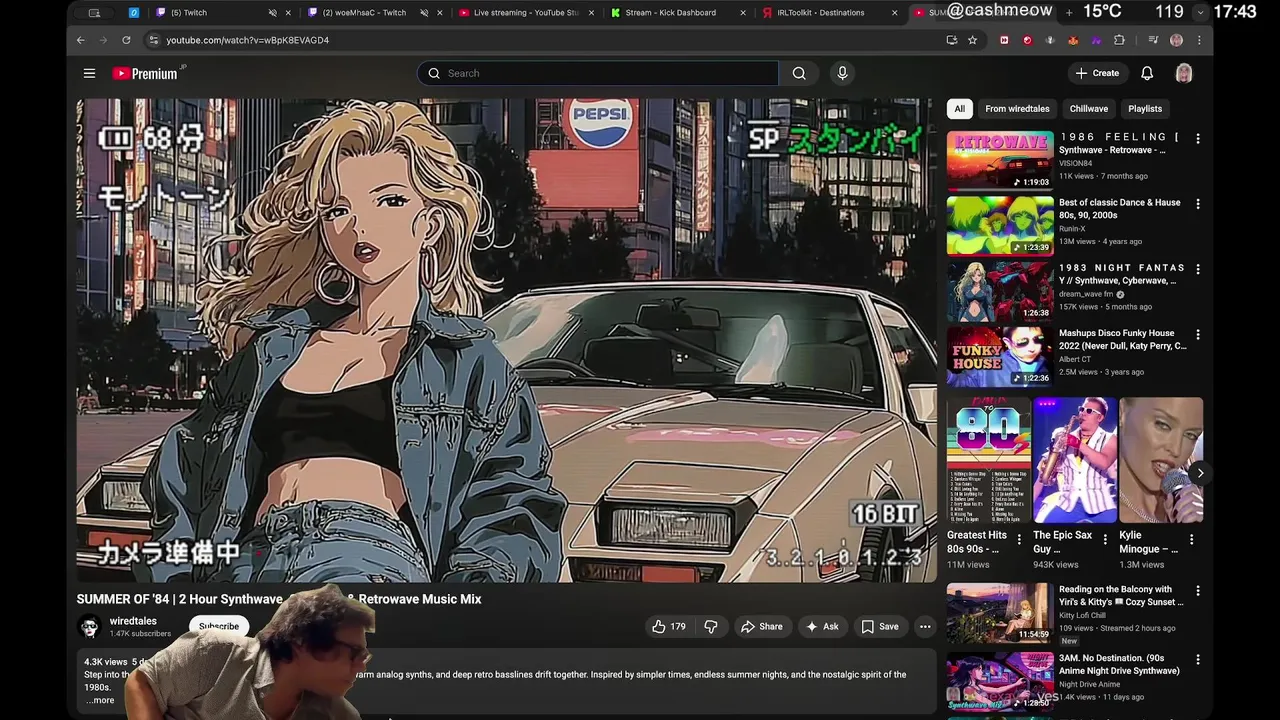Open the Chrome three-dot menu
This screenshot has height=720, width=1280.
(1199, 40)
